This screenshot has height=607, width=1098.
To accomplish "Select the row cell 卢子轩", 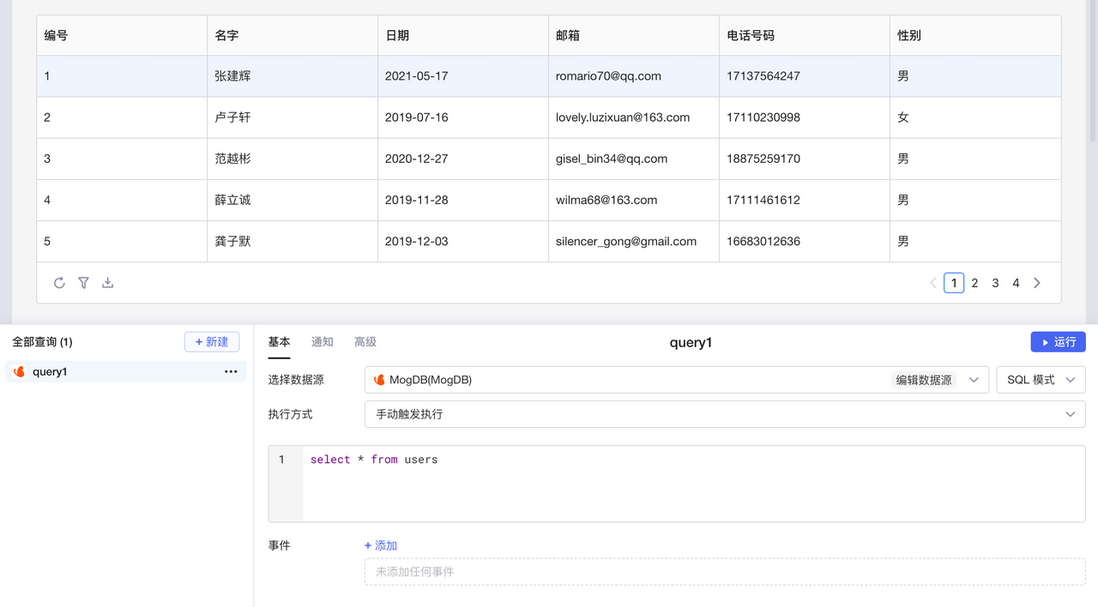I will point(293,118).
